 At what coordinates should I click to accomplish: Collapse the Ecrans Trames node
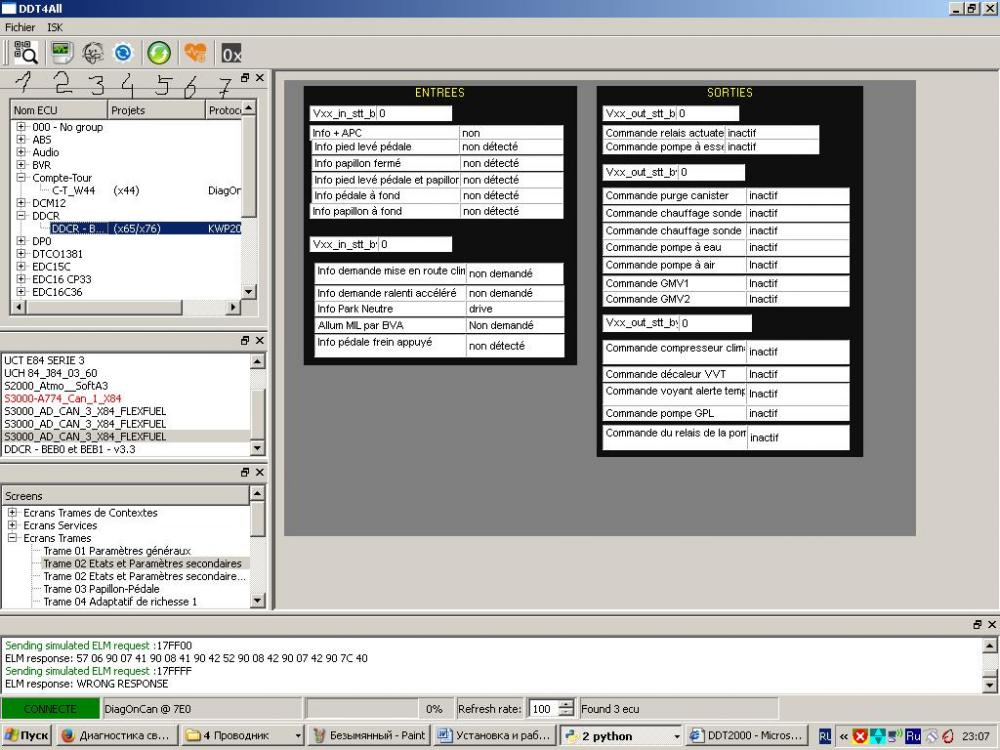[x=12, y=538]
